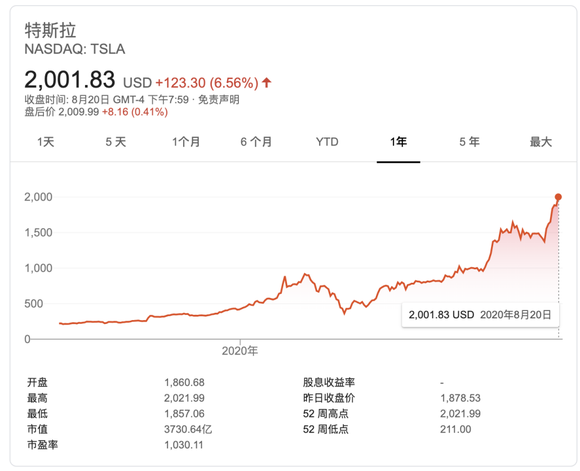Select the YTD tab

coord(327,142)
